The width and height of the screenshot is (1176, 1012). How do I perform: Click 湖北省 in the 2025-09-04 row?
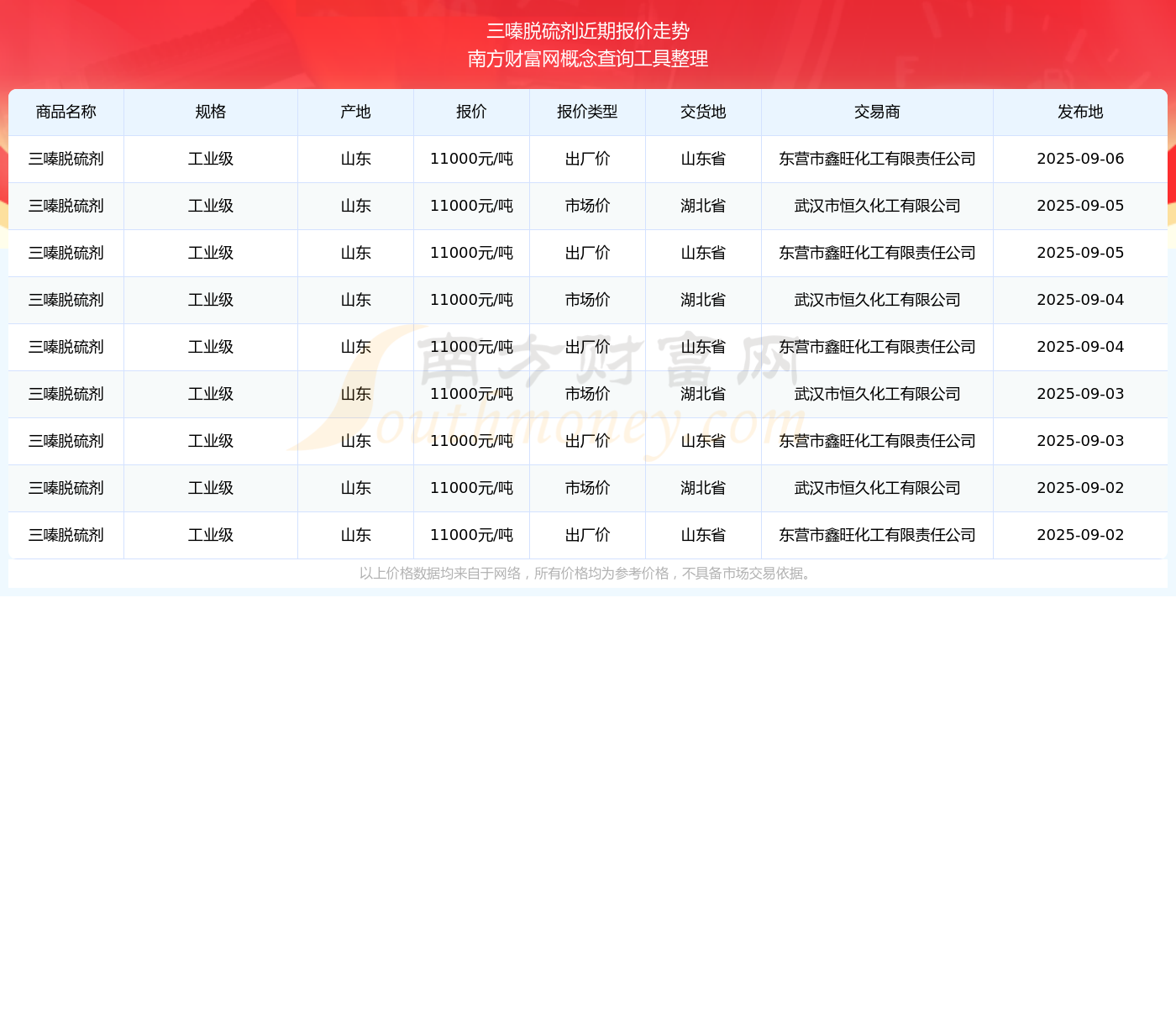(x=704, y=301)
